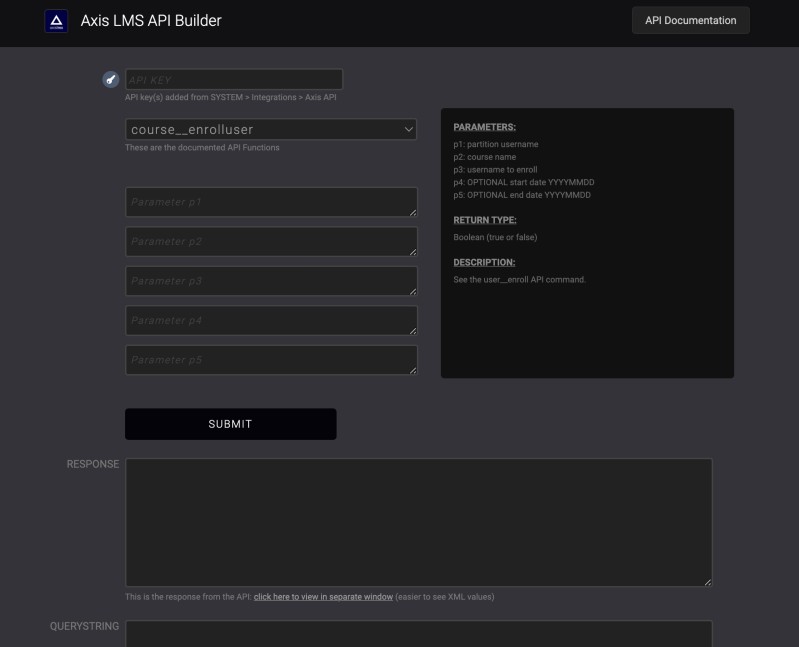Click the RESPONSE label
Viewport: 799px width, 647px height.
(93, 464)
